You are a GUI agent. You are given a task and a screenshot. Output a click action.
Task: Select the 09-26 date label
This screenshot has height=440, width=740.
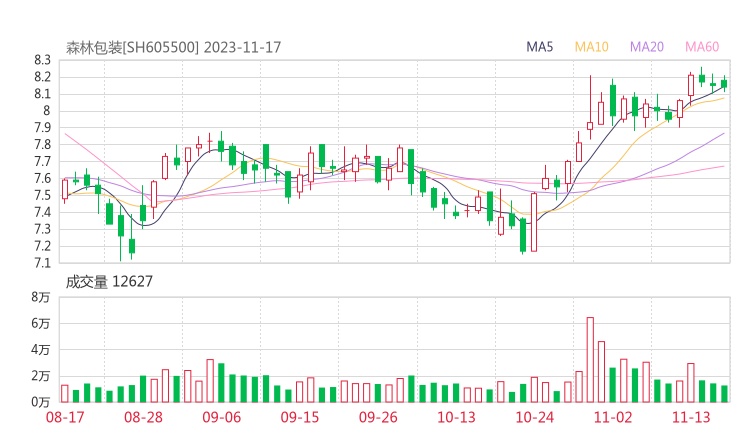click(x=378, y=417)
